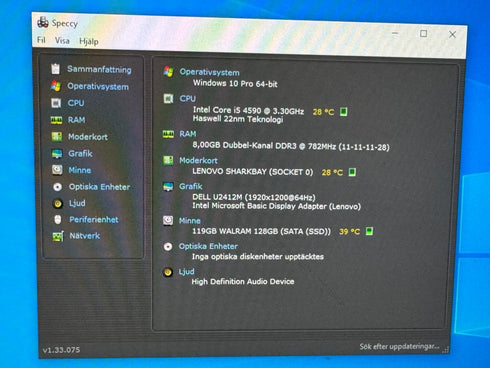Close the Speccy window
490x368 pixels.
(452, 34)
